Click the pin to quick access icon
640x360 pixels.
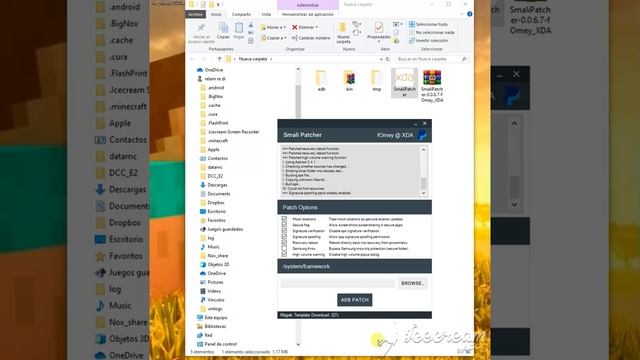tap(201, 28)
